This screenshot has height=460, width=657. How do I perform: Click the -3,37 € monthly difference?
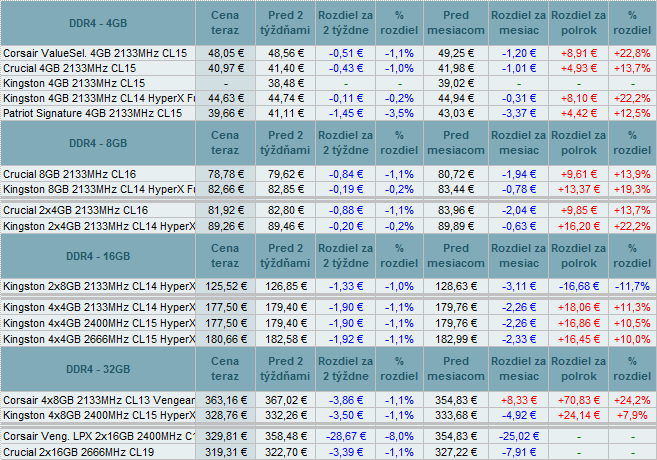coord(519,114)
